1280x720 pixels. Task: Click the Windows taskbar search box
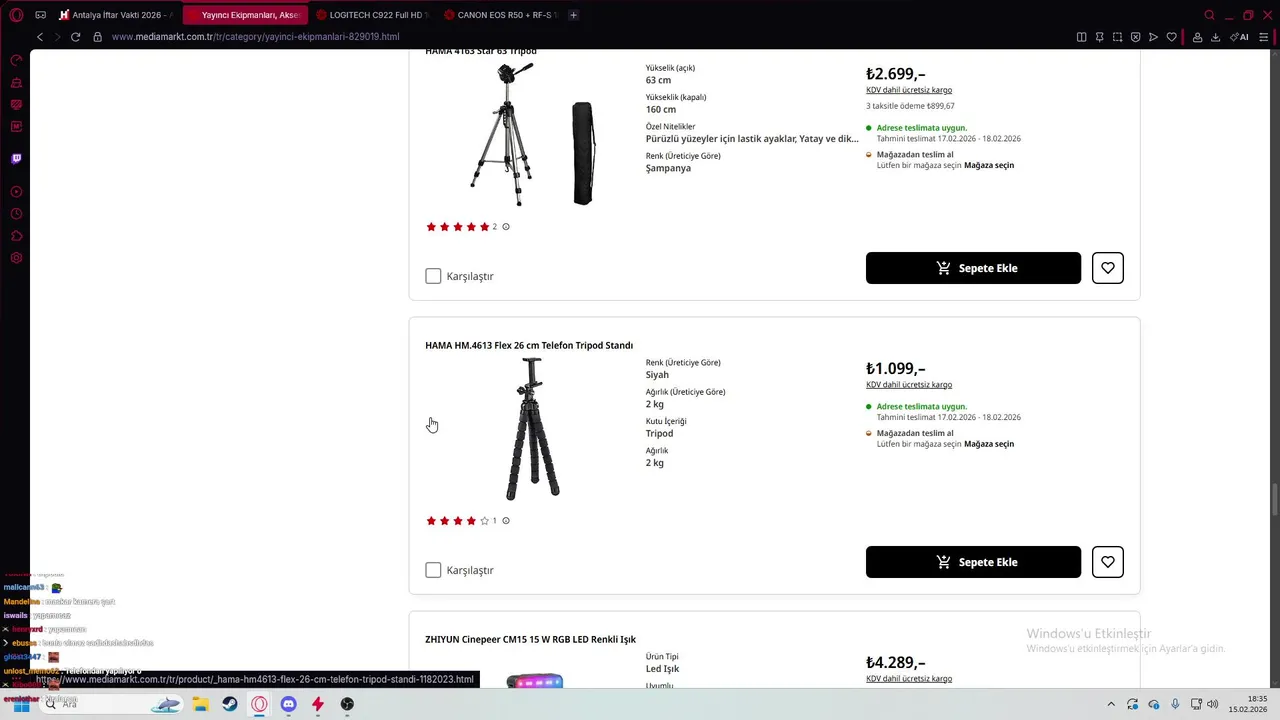pos(110,704)
